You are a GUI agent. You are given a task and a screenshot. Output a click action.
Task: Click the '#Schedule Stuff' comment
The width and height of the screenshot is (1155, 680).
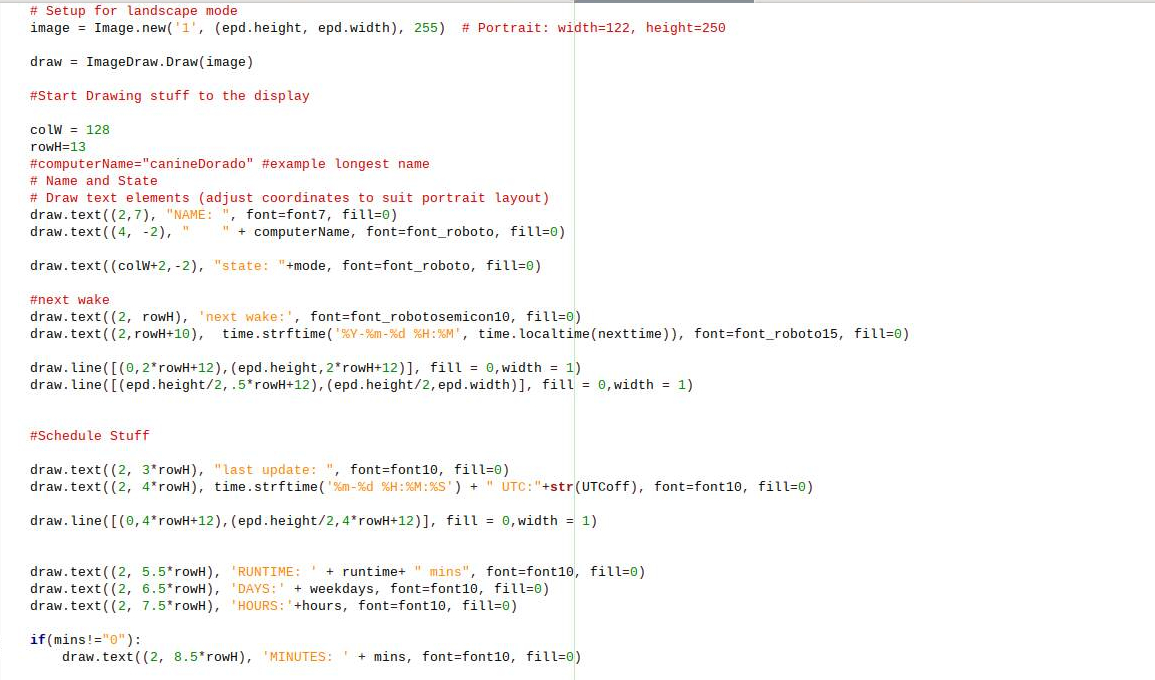click(x=90, y=436)
